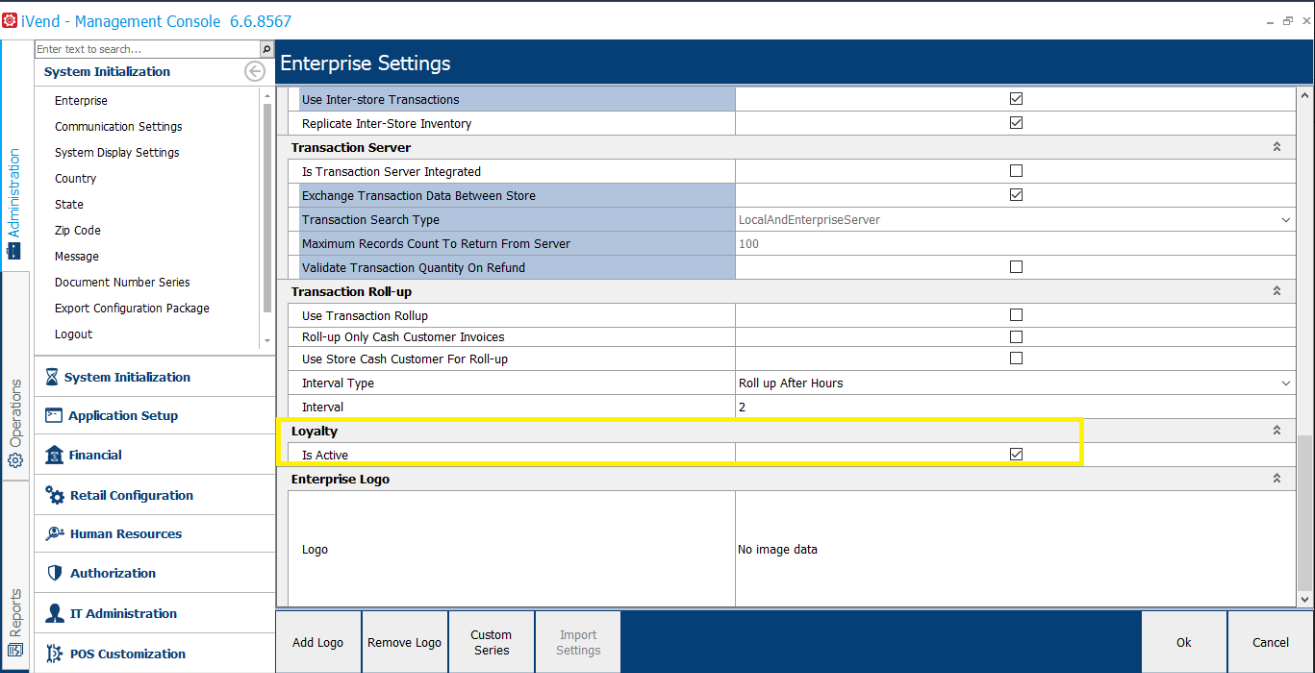Screen dimensions: 1315x673
Task: Open State in the navigation list
Action: (69, 205)
